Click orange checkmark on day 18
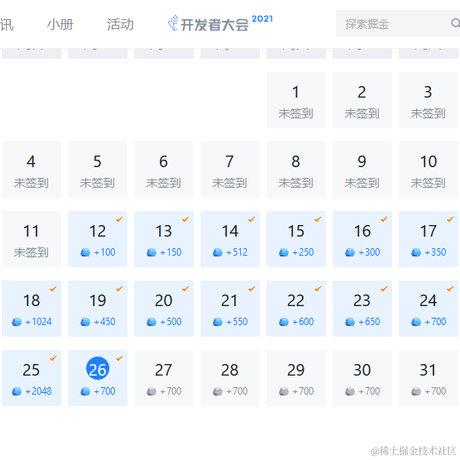Screen dimensions: 460x460 (53, 289)
